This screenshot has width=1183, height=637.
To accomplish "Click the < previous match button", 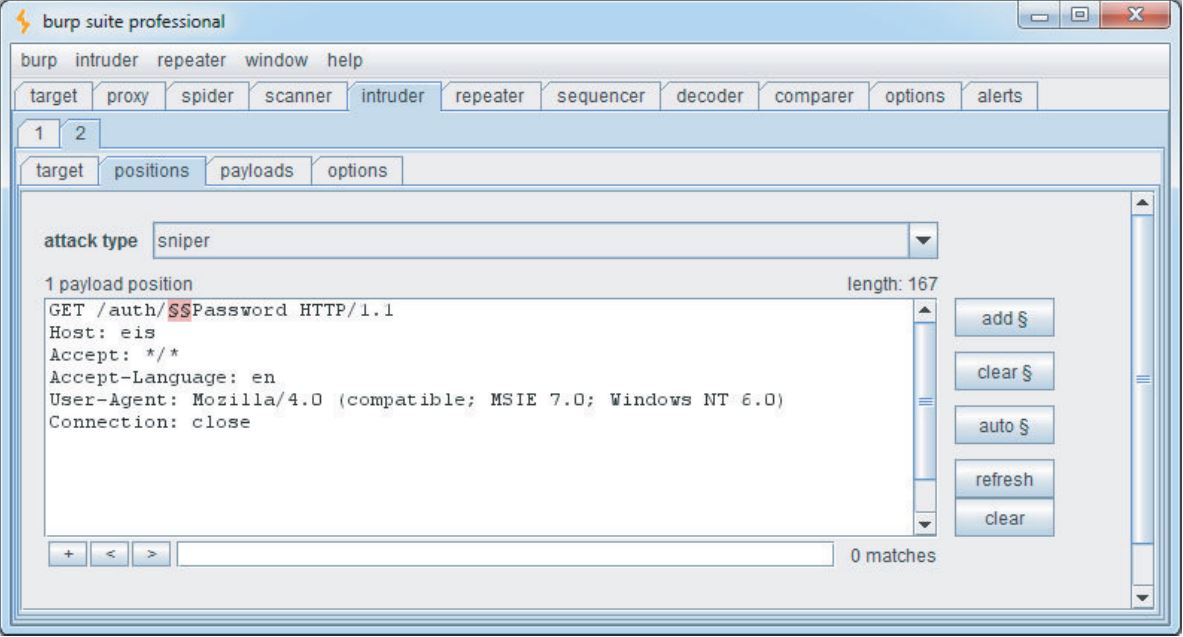I will (x=109, y=554).
